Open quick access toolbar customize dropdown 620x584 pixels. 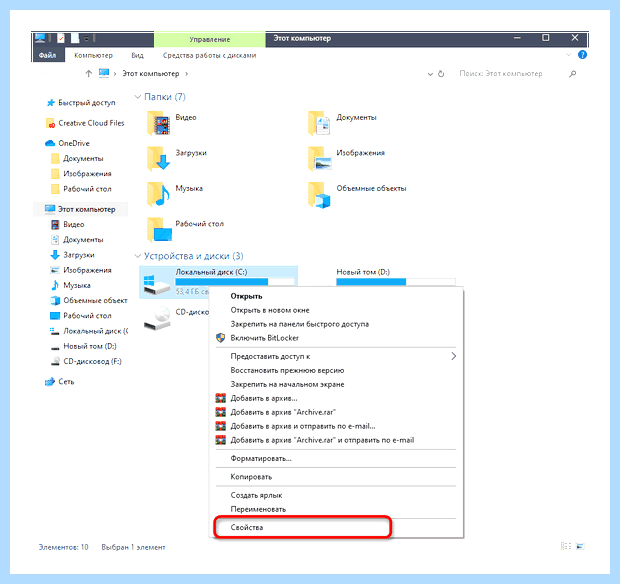point(87,39)
